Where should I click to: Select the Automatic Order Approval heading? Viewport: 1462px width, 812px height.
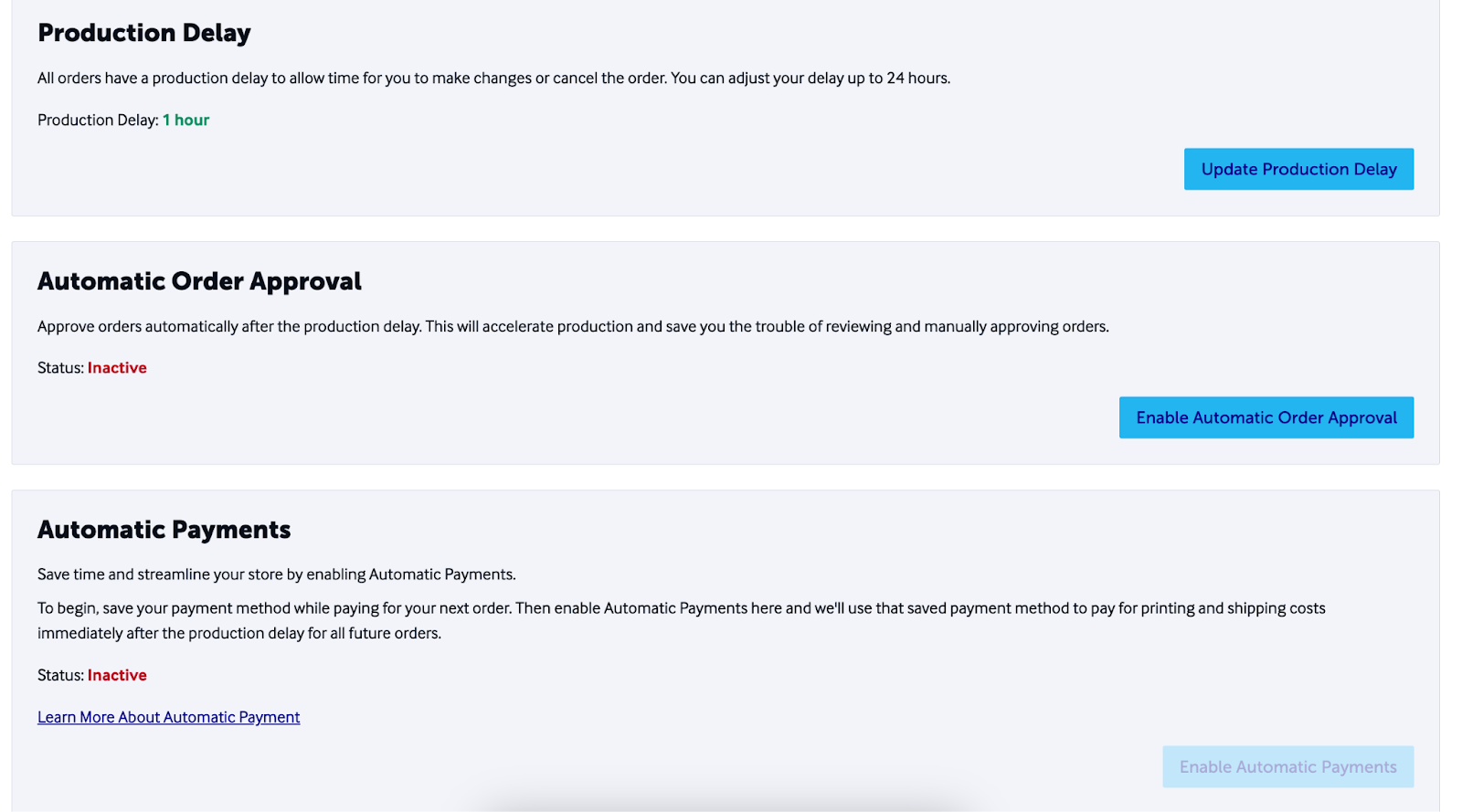click(199, 281)
